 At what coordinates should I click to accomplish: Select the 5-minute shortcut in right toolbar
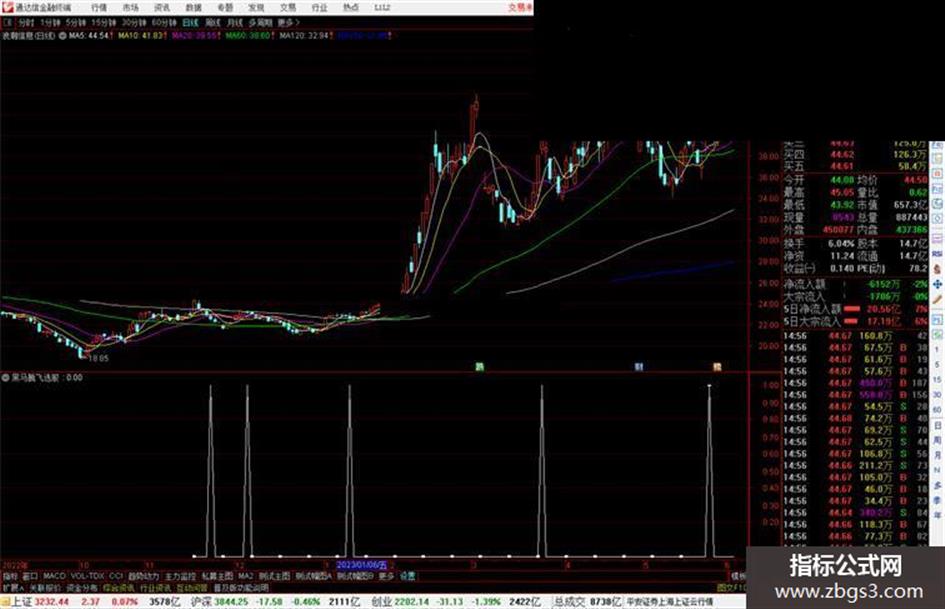[937, 365]
